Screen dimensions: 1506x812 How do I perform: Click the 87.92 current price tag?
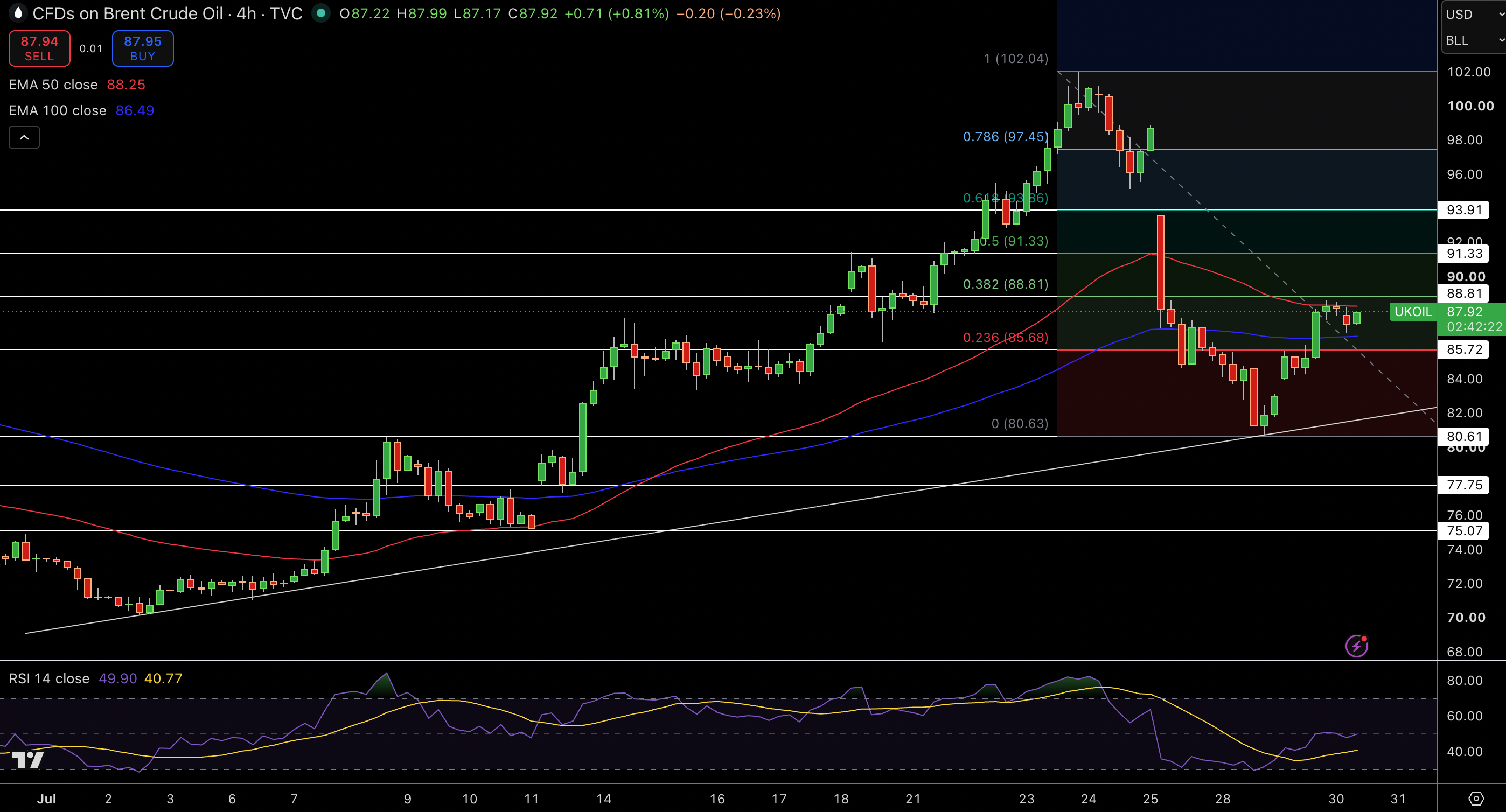[x=1465, y=312]
